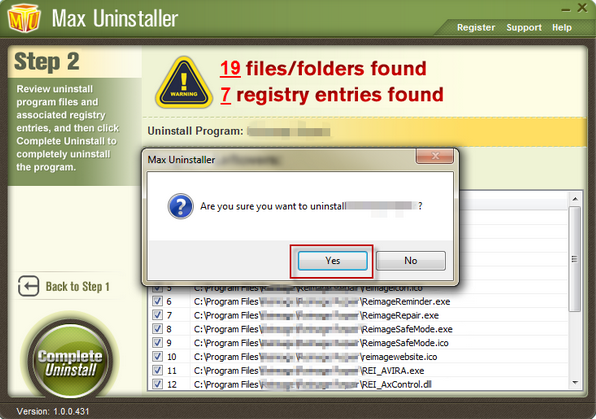Click the yellow warning triangle icon
The height and width of the screenshot is (419, 596).
pyautogui.click(x=184, y=83)
